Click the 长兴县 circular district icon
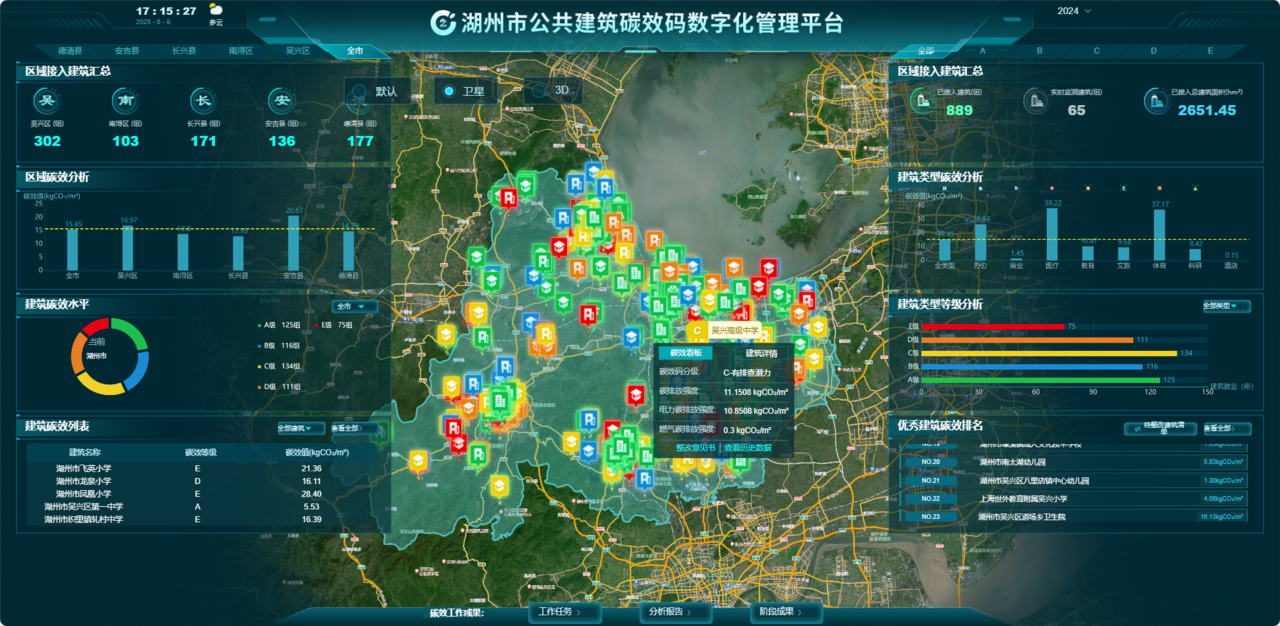This screenshot has height=626, width=1280. tap(203, 100)
